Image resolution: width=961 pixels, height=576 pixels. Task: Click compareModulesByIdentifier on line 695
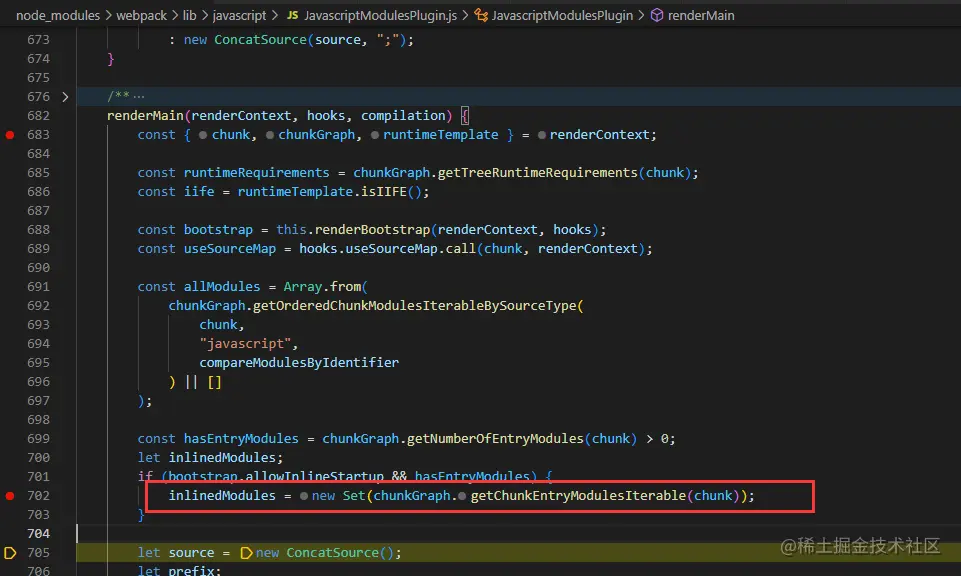point(299,363)
